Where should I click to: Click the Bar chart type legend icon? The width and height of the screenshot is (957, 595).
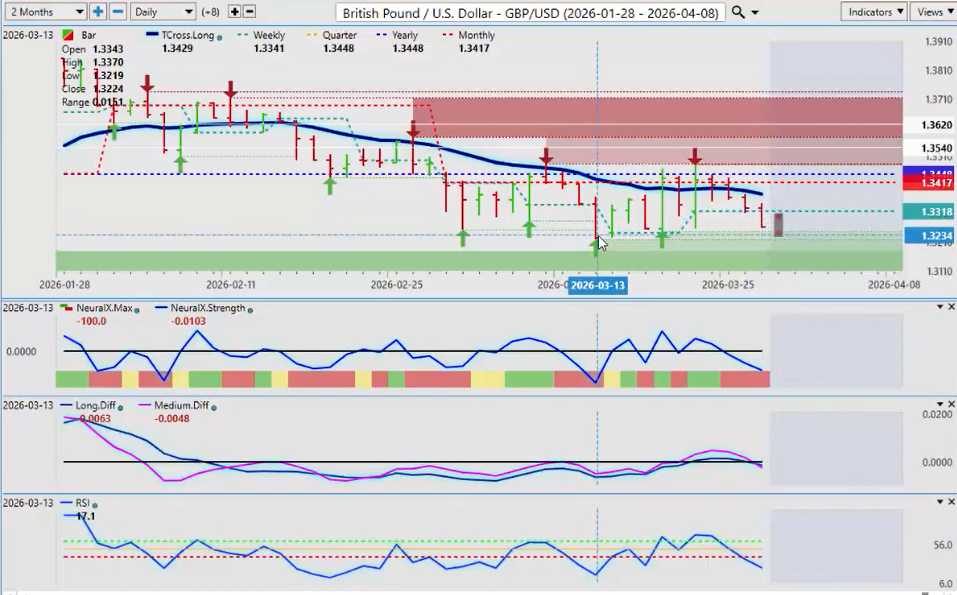coord(67,35)
